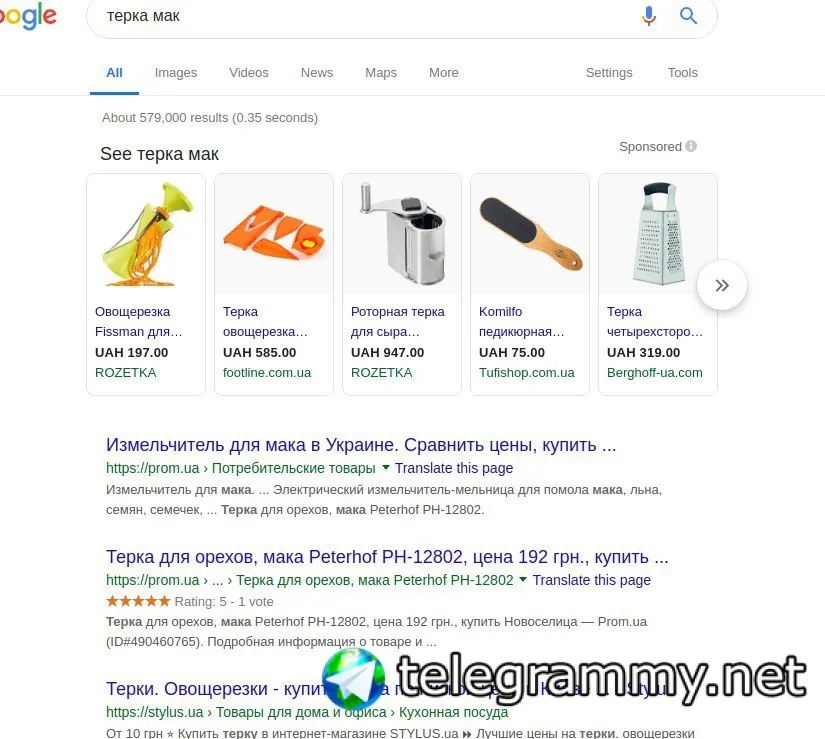Image resolution: width=825 pixels, height=739 pixels.
Task: Switch to the Videos tab
Action: click(x=249, y=73)
